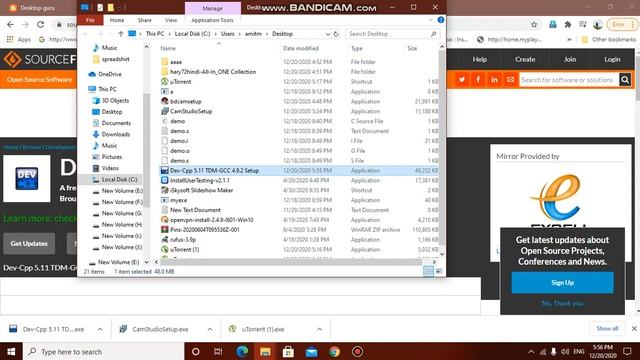Screen dimensions: 640x360
Task: Refresh the Desktop folder address bar
Action: (x=336, y=34)
